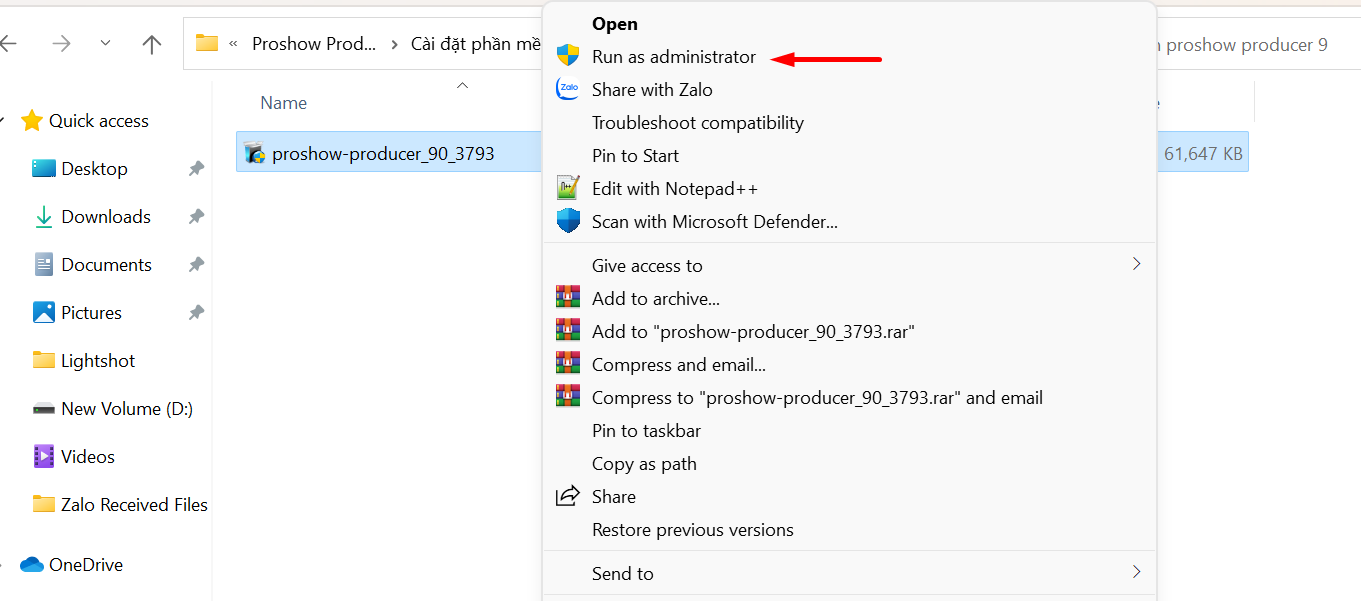
Task: Go up one folder level
Action: click(x=152, y=44)
